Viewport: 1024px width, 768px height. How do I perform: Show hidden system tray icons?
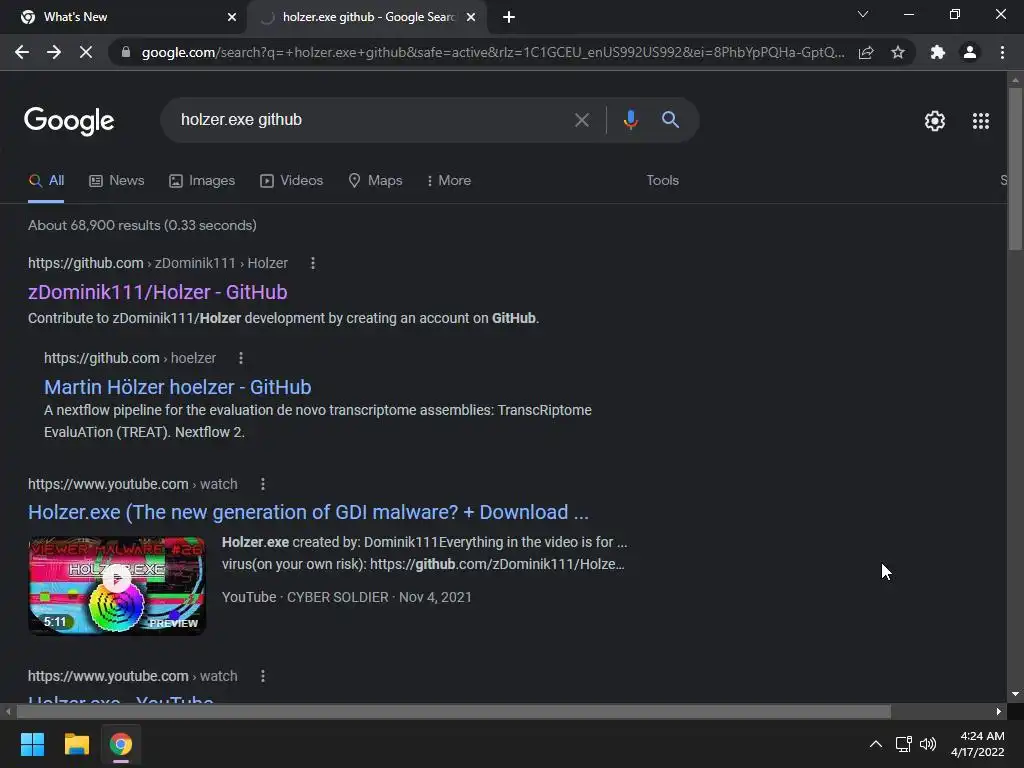tap(876, 744)
